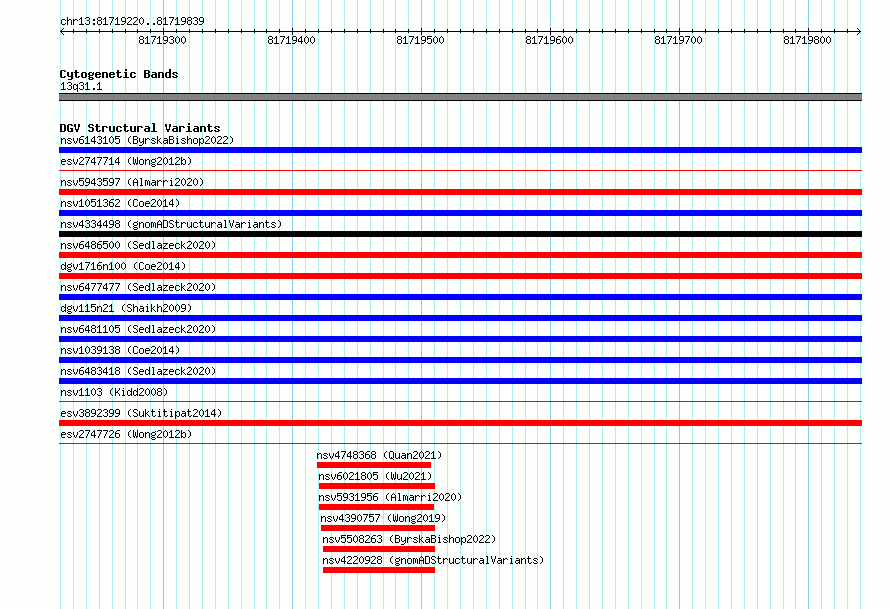Click the chr13:81719220..81719839 coordinate text

(x=132, y=22)
